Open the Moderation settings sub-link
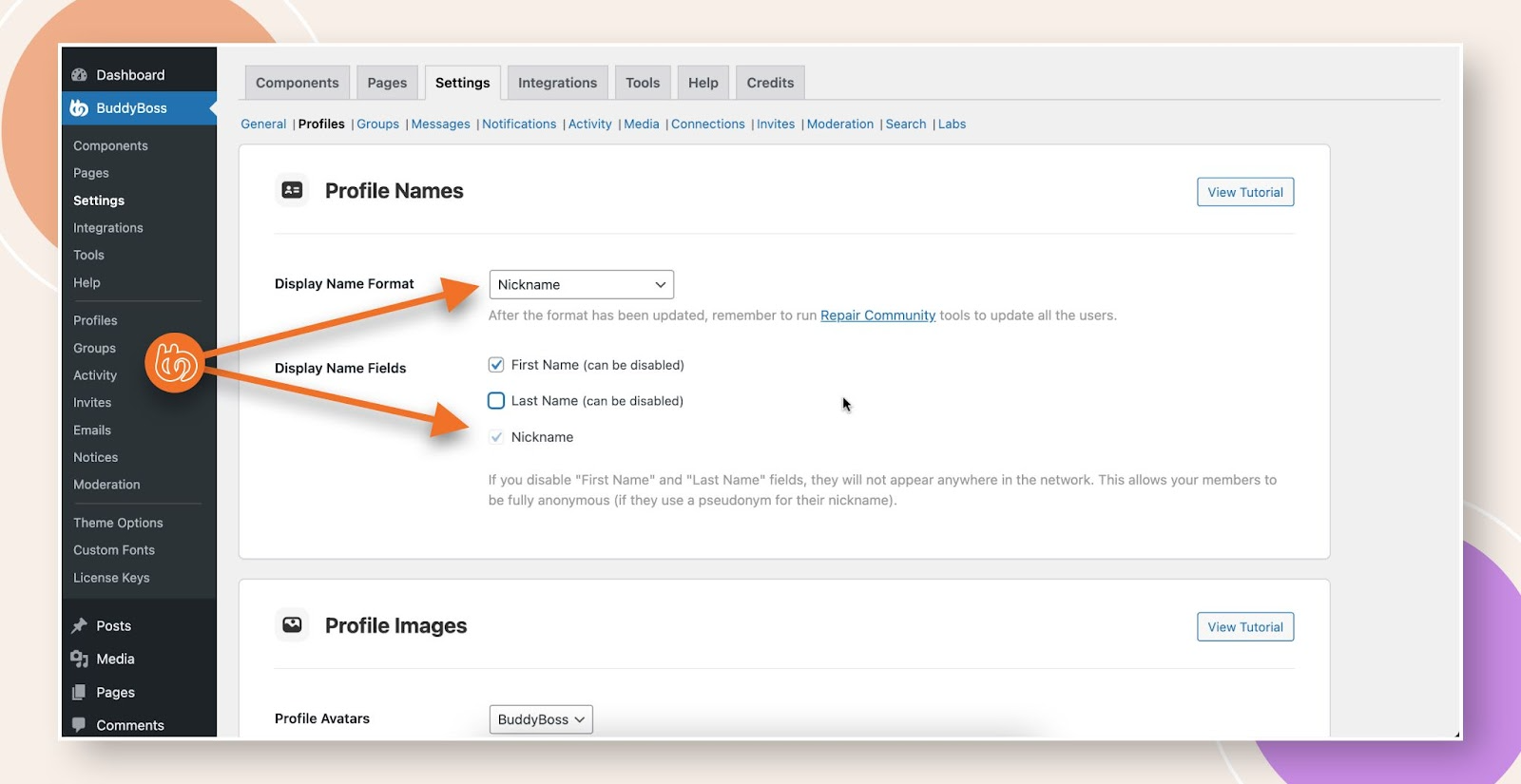The height and width of the screenshot is (784, 1521). [x=840, y=124]
